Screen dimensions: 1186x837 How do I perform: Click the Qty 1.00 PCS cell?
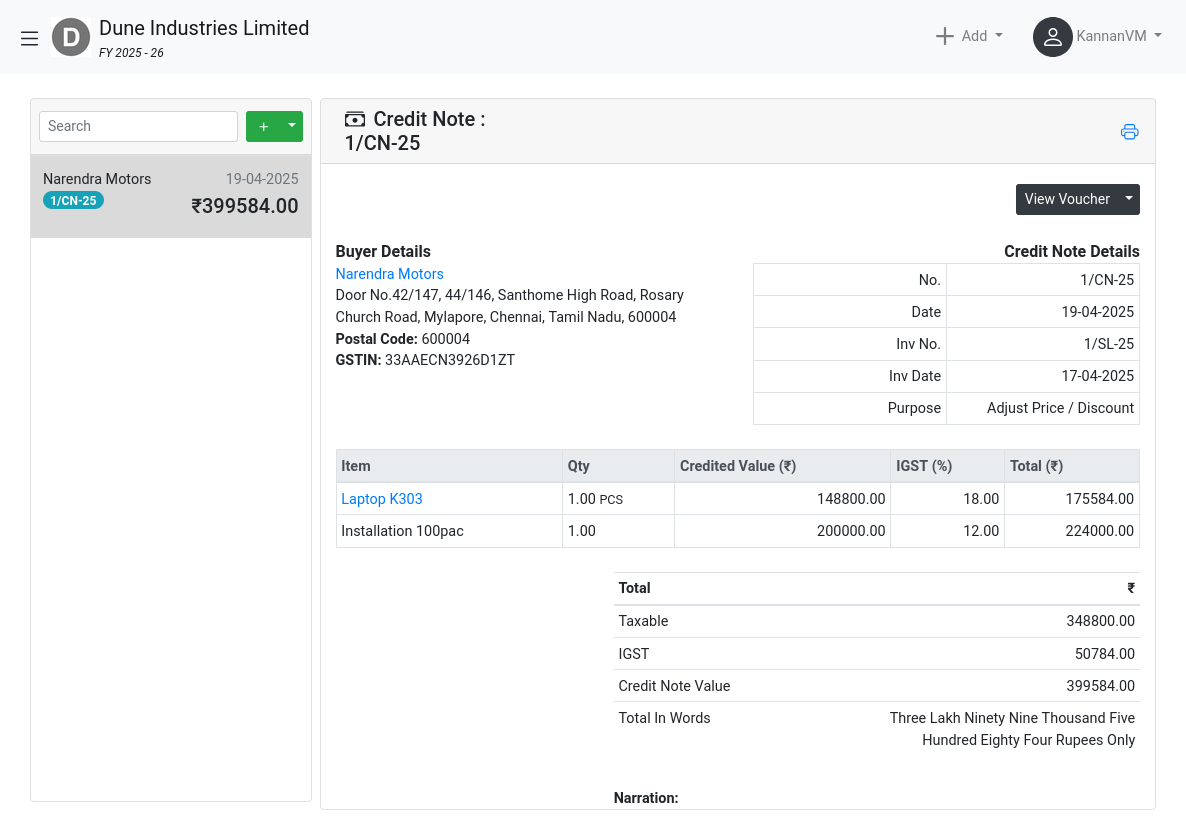(619, 499)
